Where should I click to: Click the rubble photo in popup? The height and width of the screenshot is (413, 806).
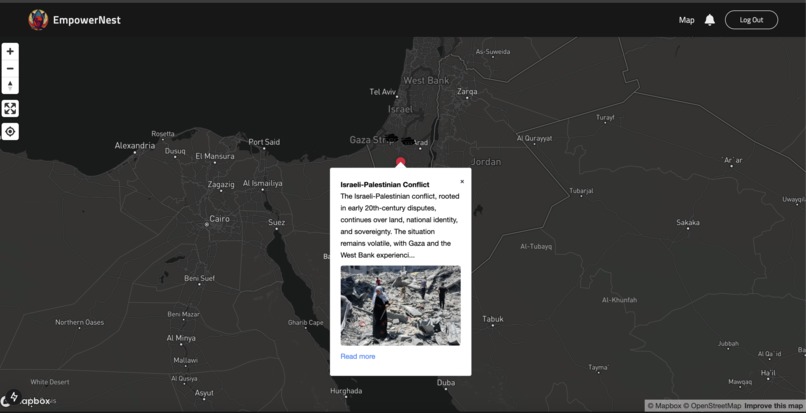click(400, 306)
